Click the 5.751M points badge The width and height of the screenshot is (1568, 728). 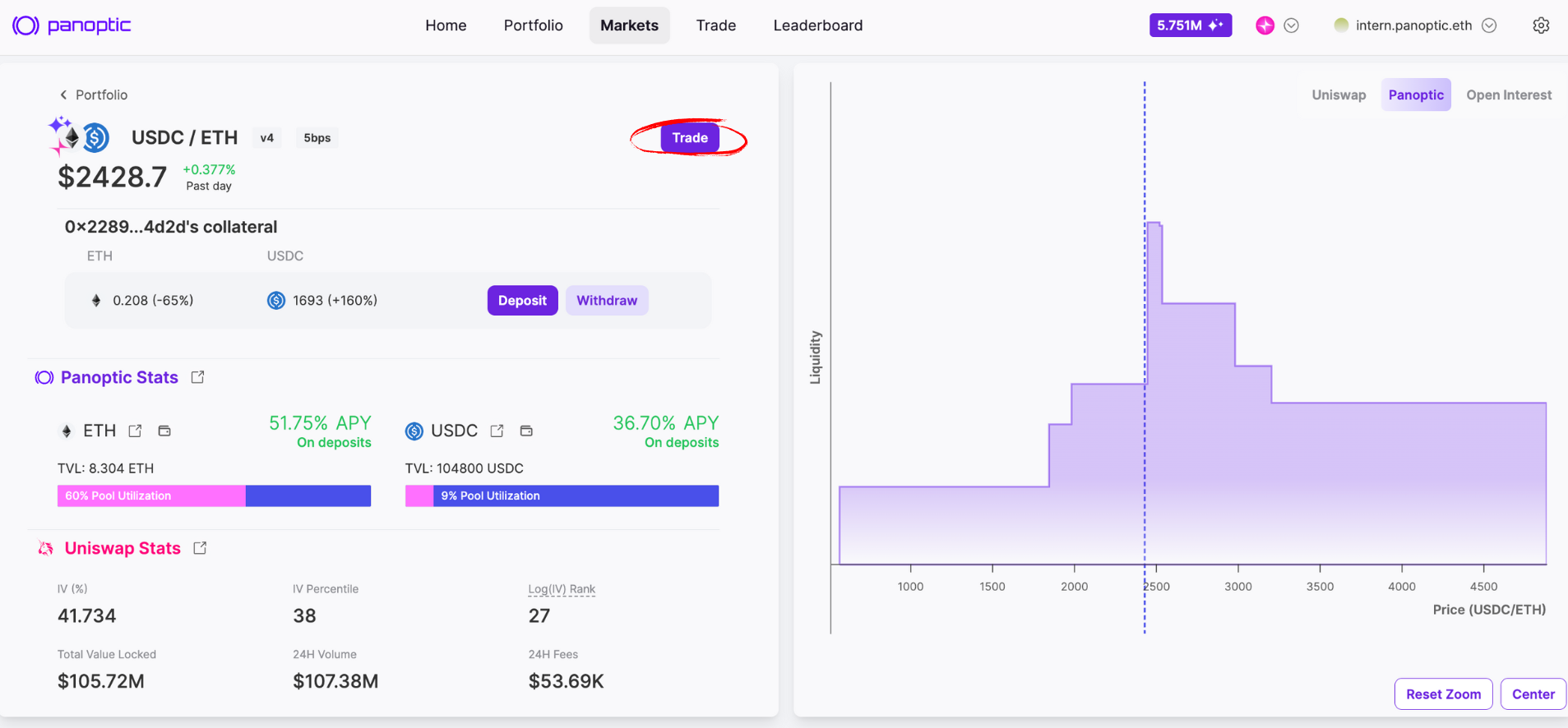[x=1190, y=25]
